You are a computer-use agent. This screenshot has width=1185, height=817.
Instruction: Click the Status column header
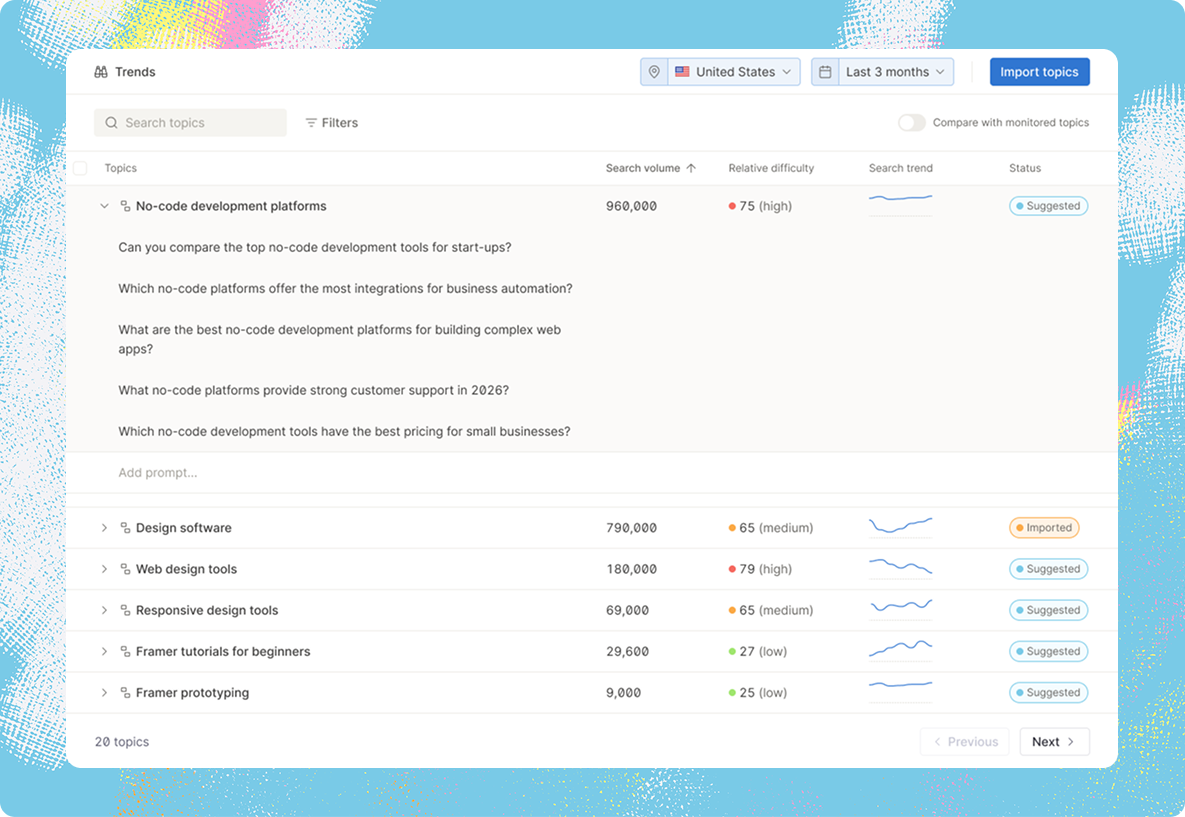(1025, 168)
